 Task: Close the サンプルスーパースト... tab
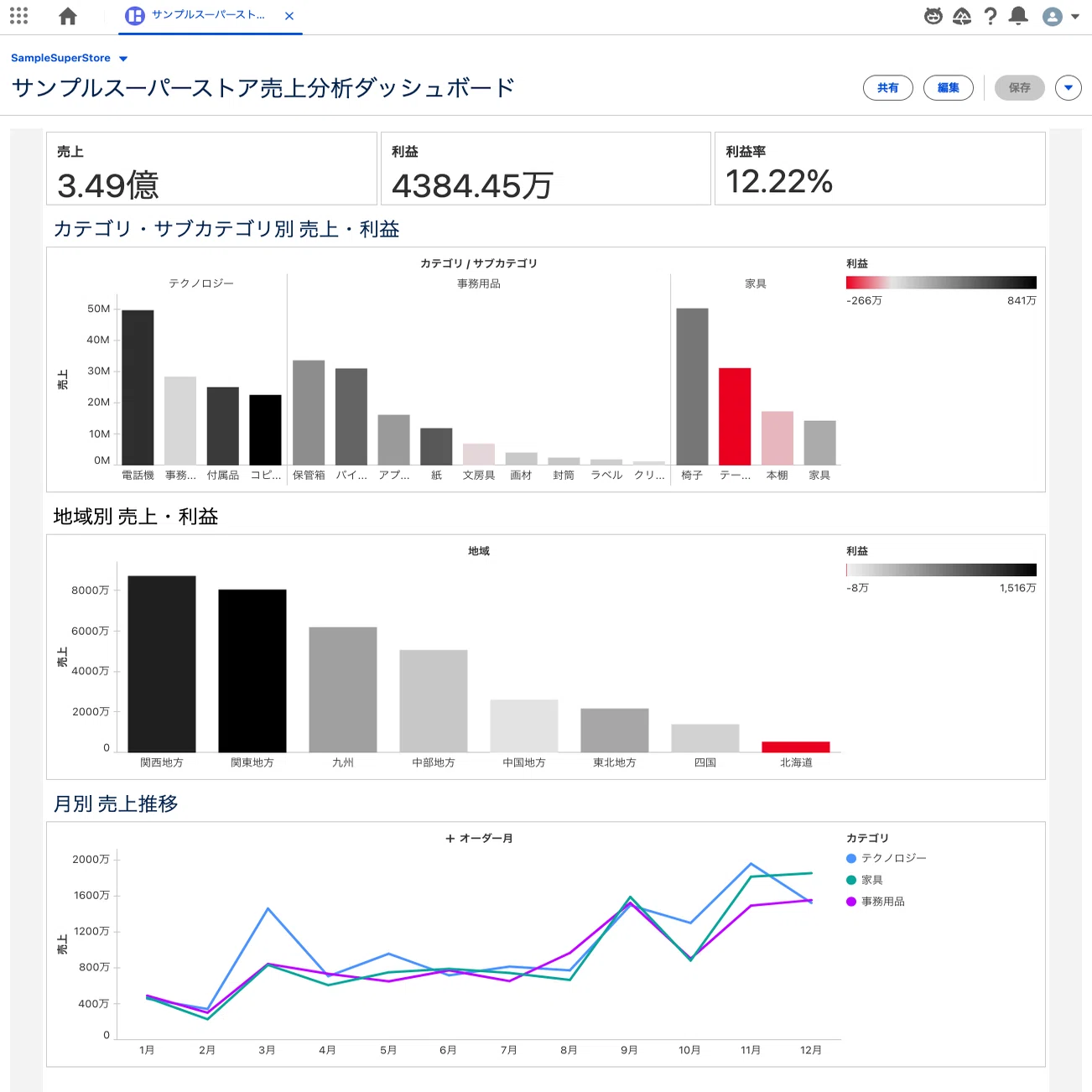pos(289,16)
